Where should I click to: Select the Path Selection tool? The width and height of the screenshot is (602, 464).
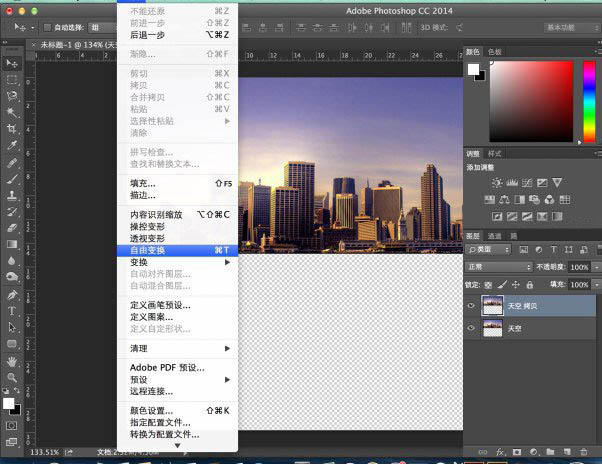(x=12, y=327)
